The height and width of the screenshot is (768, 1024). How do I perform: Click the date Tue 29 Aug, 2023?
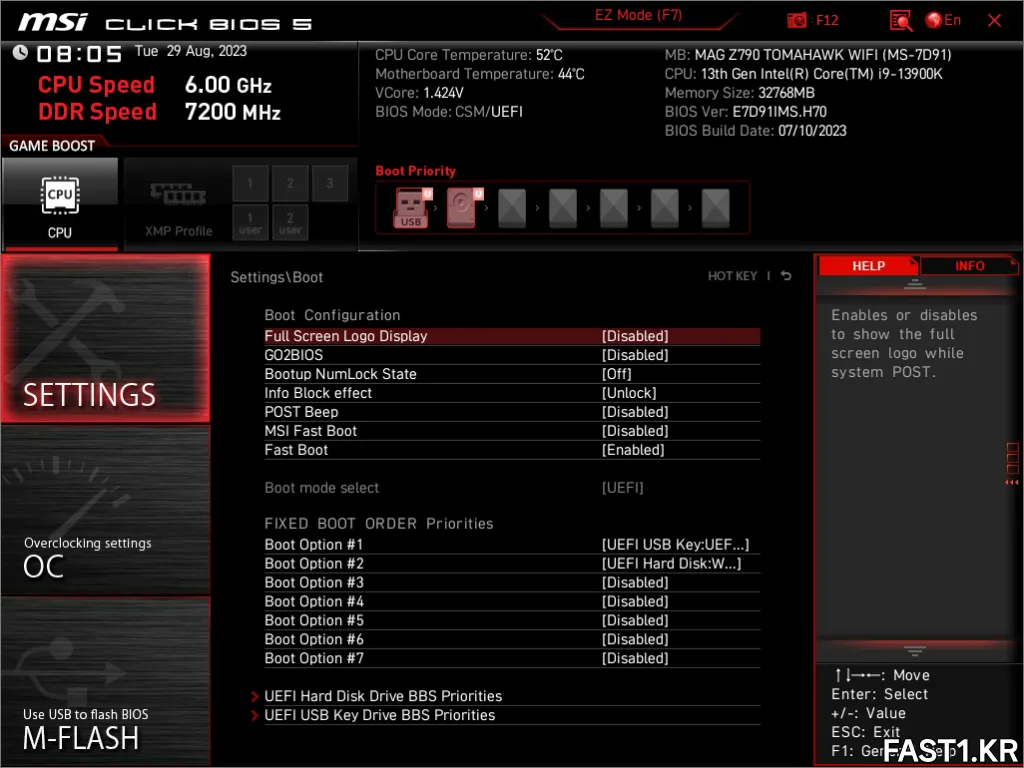pos(191,51)
